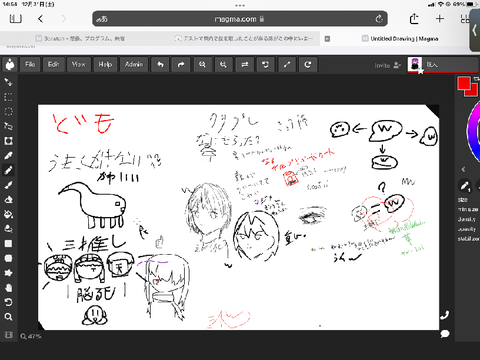Open the Edit menu

(53, 64)
